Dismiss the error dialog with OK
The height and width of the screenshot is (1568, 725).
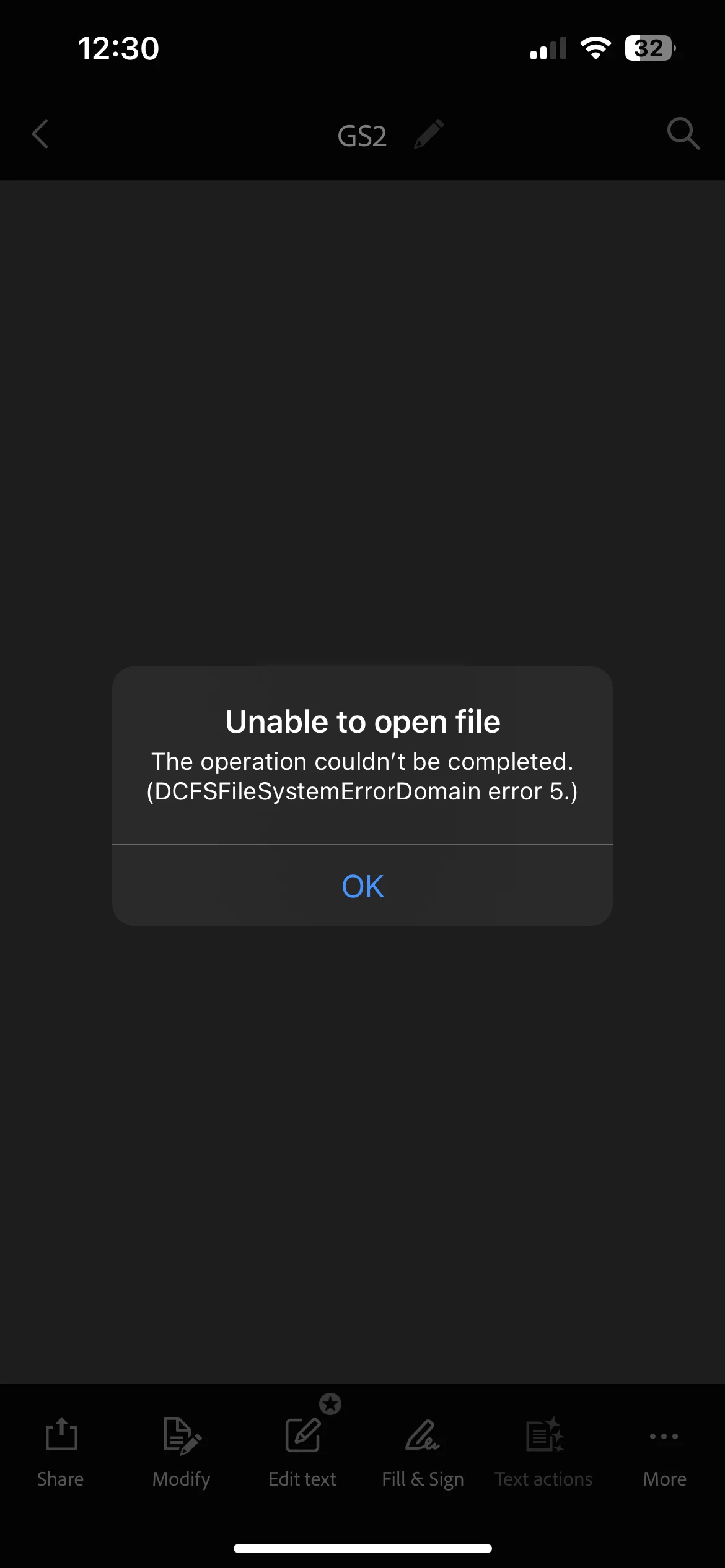pyautogui.click(x=362, y=886)
